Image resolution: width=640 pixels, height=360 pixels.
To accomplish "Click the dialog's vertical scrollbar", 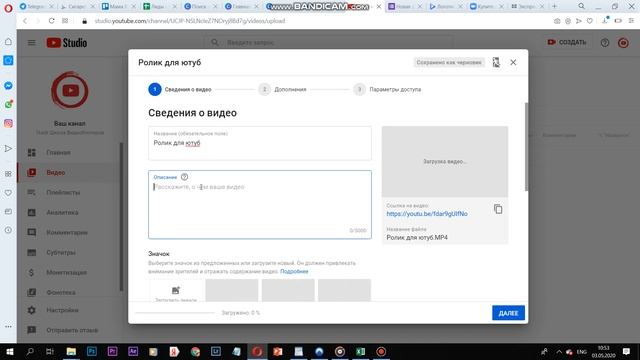I will click(x=526, y=147).
